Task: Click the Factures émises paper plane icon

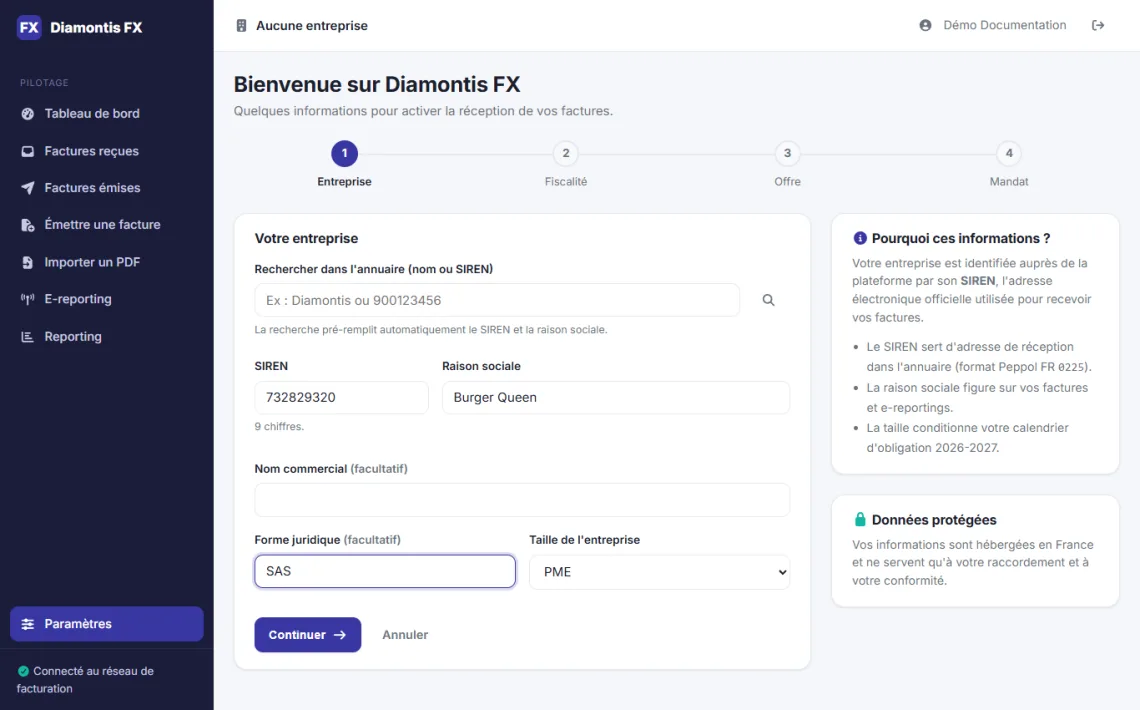Action: [x=28, y=187]
